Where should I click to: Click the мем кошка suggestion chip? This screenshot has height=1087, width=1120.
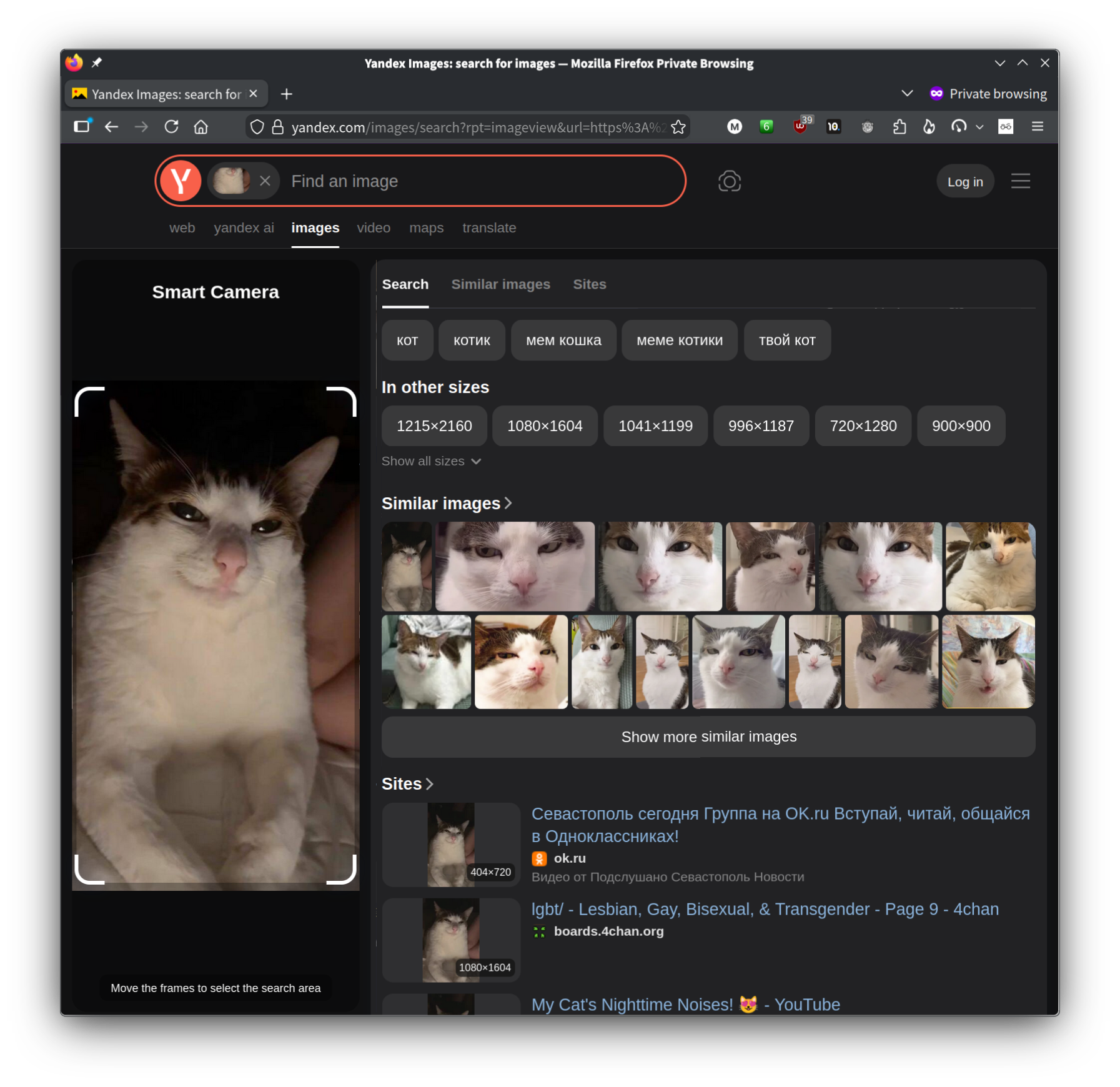tap(563, 340)
